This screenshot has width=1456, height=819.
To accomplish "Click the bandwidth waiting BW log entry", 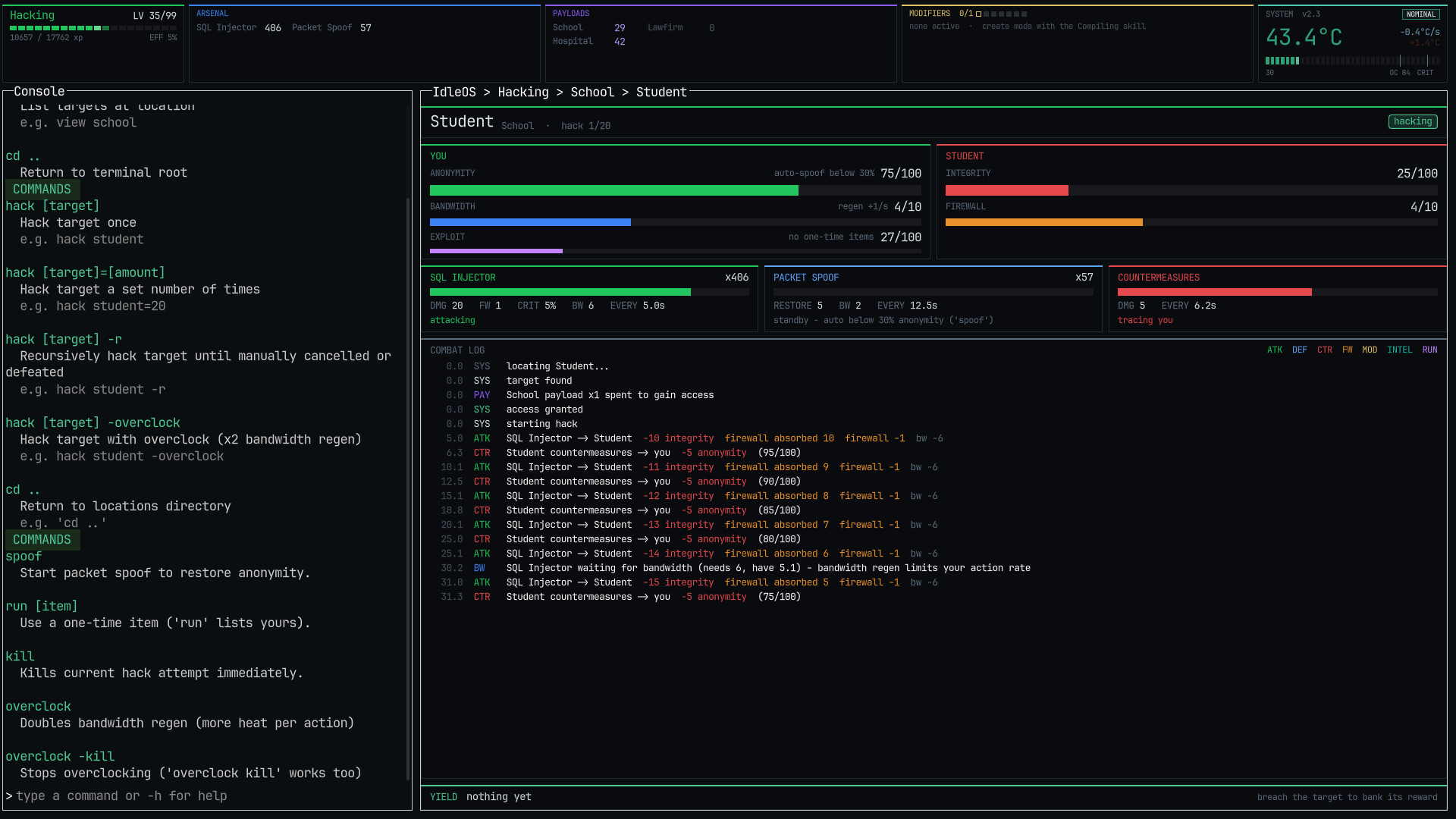I will click(736, 568).
